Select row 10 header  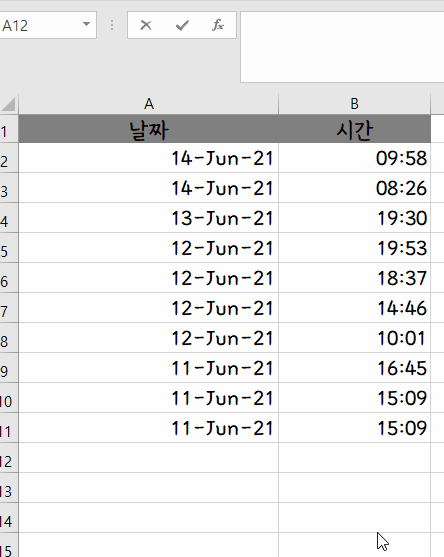point(9,398)
